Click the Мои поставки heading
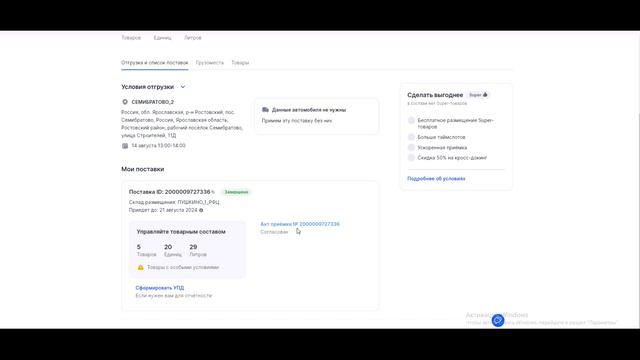Image resolution: width=640 pixels, height=360 pixels. click(142, 169)
